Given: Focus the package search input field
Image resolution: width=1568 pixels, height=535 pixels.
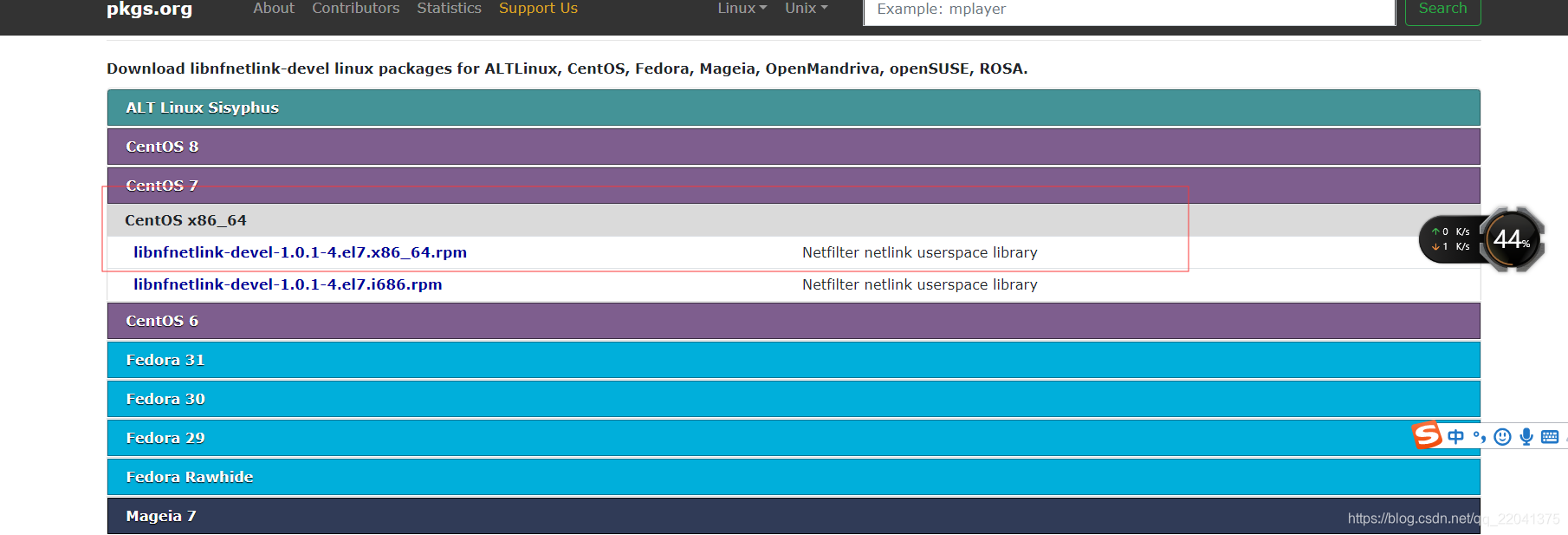Looking at the screenshot, I should tap(1130, 11).
